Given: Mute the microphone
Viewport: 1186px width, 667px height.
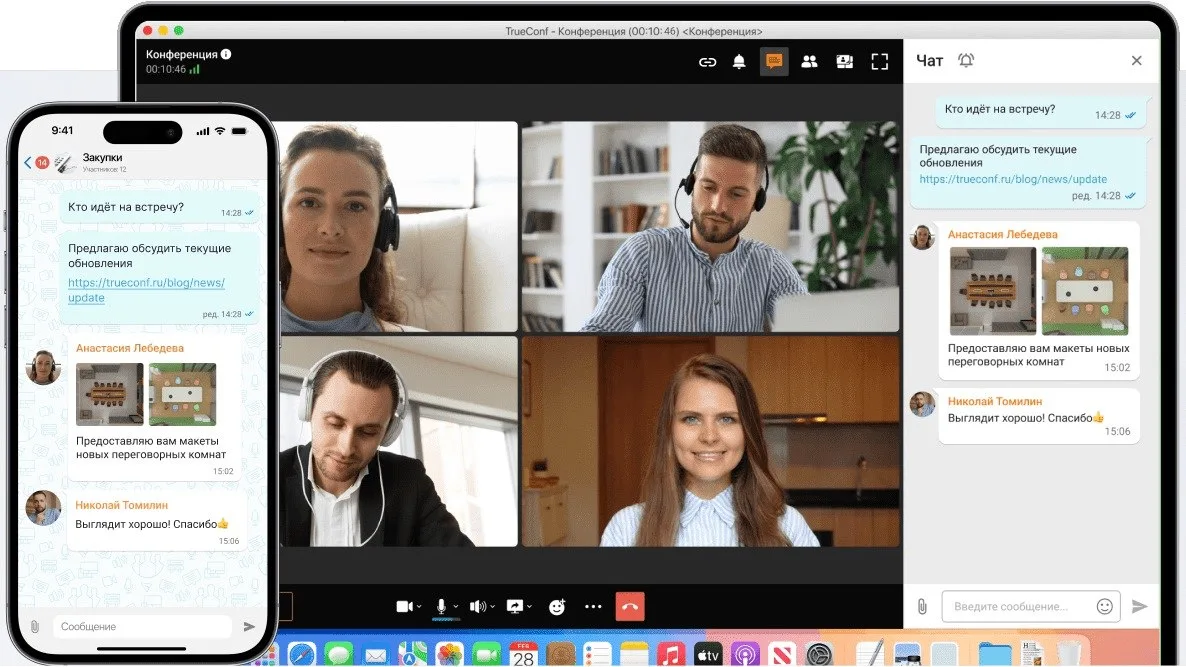Looking at the screenshot, I should click(441, 607).
